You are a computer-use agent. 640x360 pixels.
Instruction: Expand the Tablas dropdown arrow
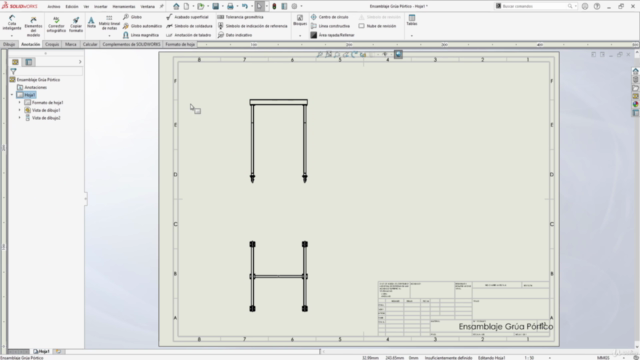(411, 36)
